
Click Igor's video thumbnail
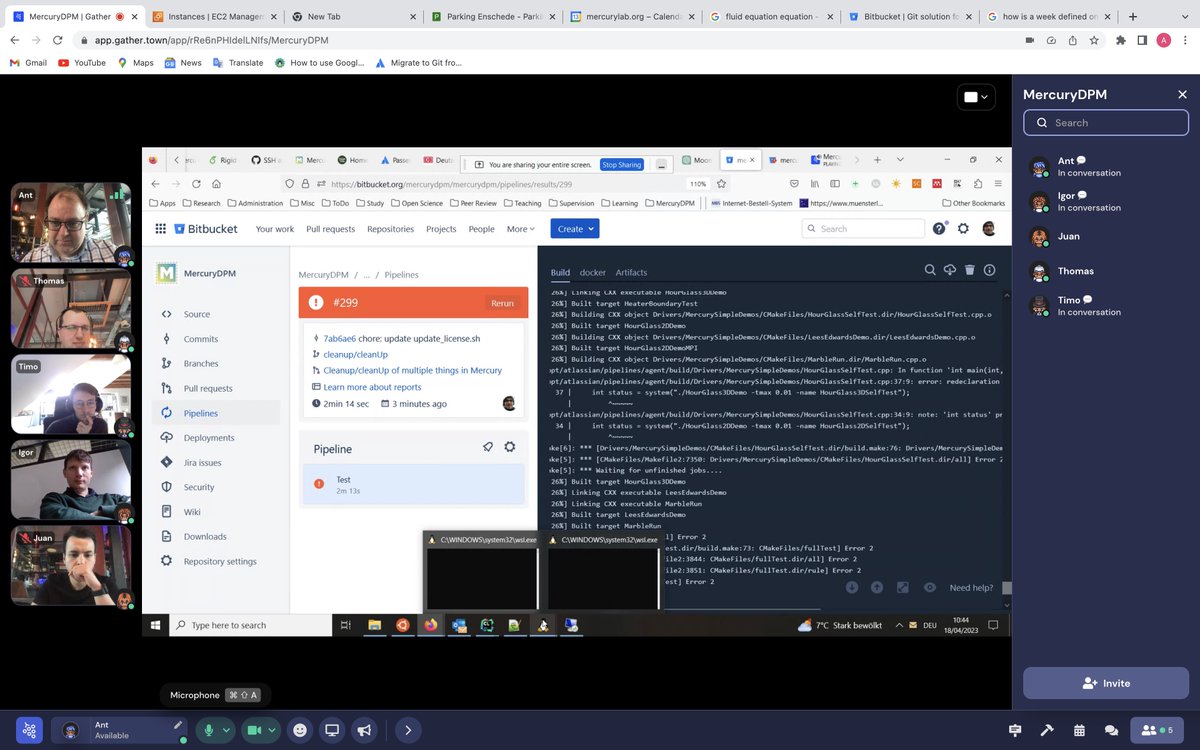[71, 482]
